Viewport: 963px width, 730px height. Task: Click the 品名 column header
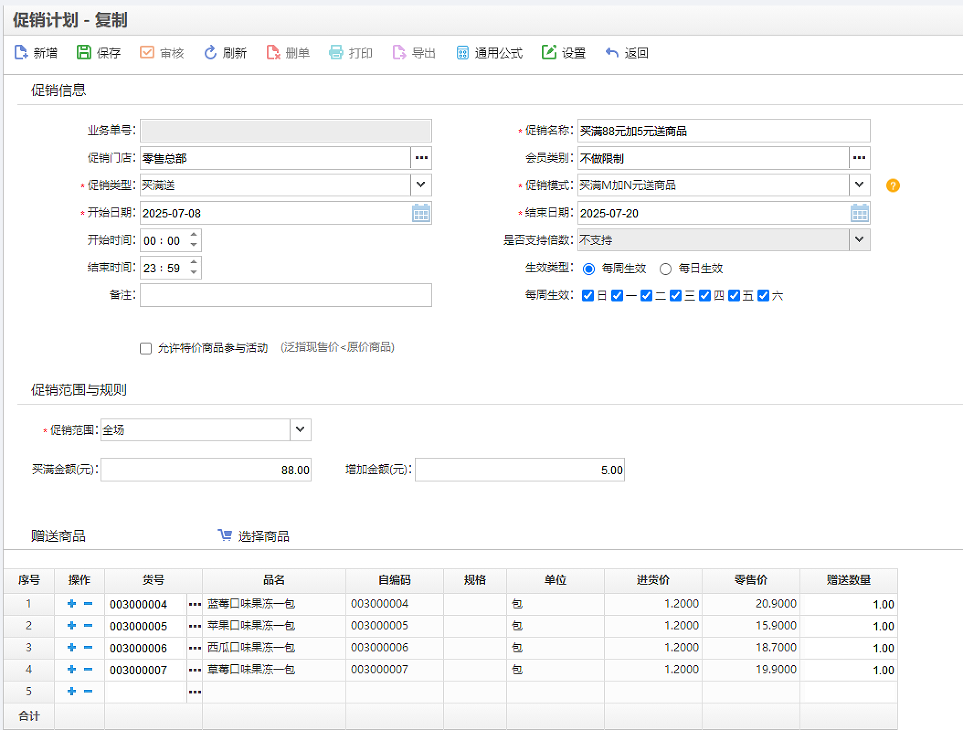[x=274, y=580]
